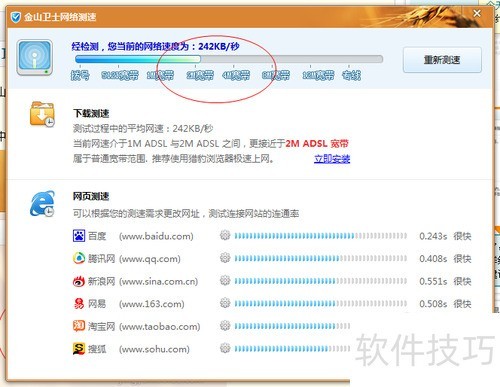Click the 很快 rating beside 0.243s
Screen dimensions: 500x387
tap(462, 236)
